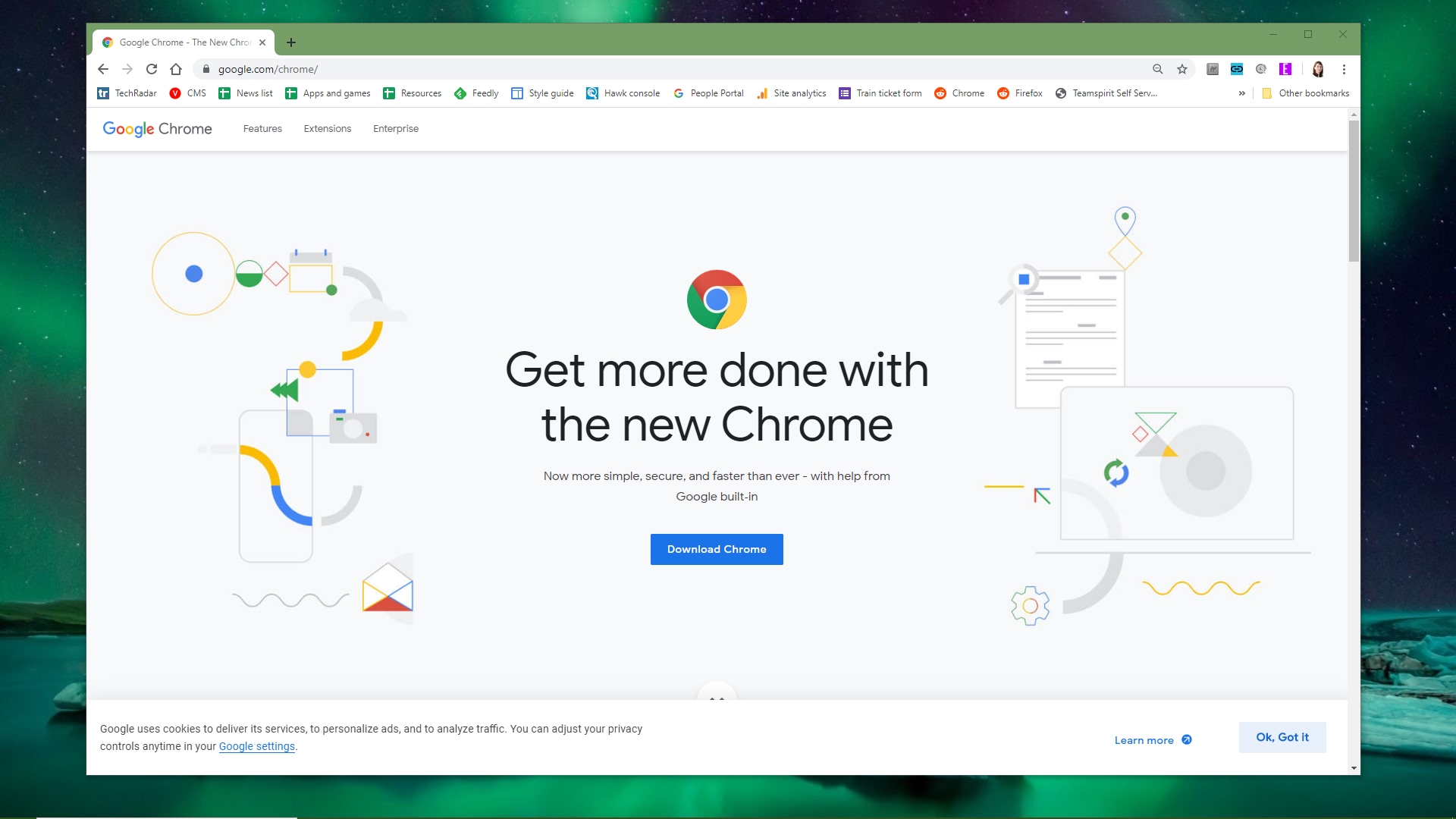Viewport: 1456px width, 819px height.
Task: Open Google settings privacy link
Action: tap(256, 746)
